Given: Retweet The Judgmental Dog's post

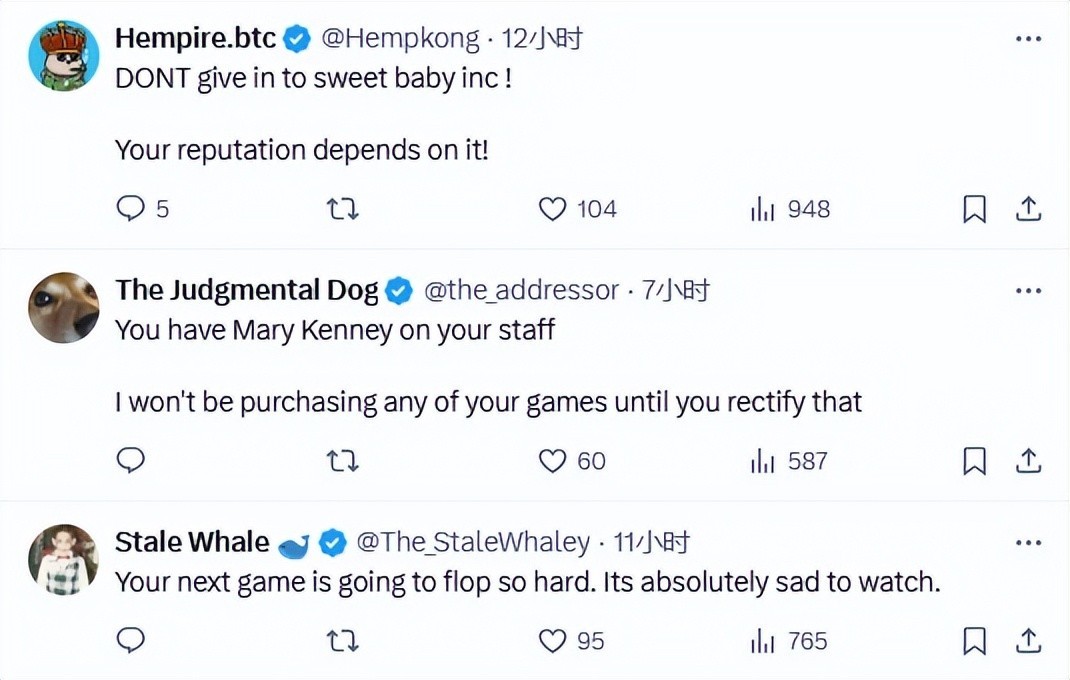Looking at the screenshot, I should click(343, 460).
